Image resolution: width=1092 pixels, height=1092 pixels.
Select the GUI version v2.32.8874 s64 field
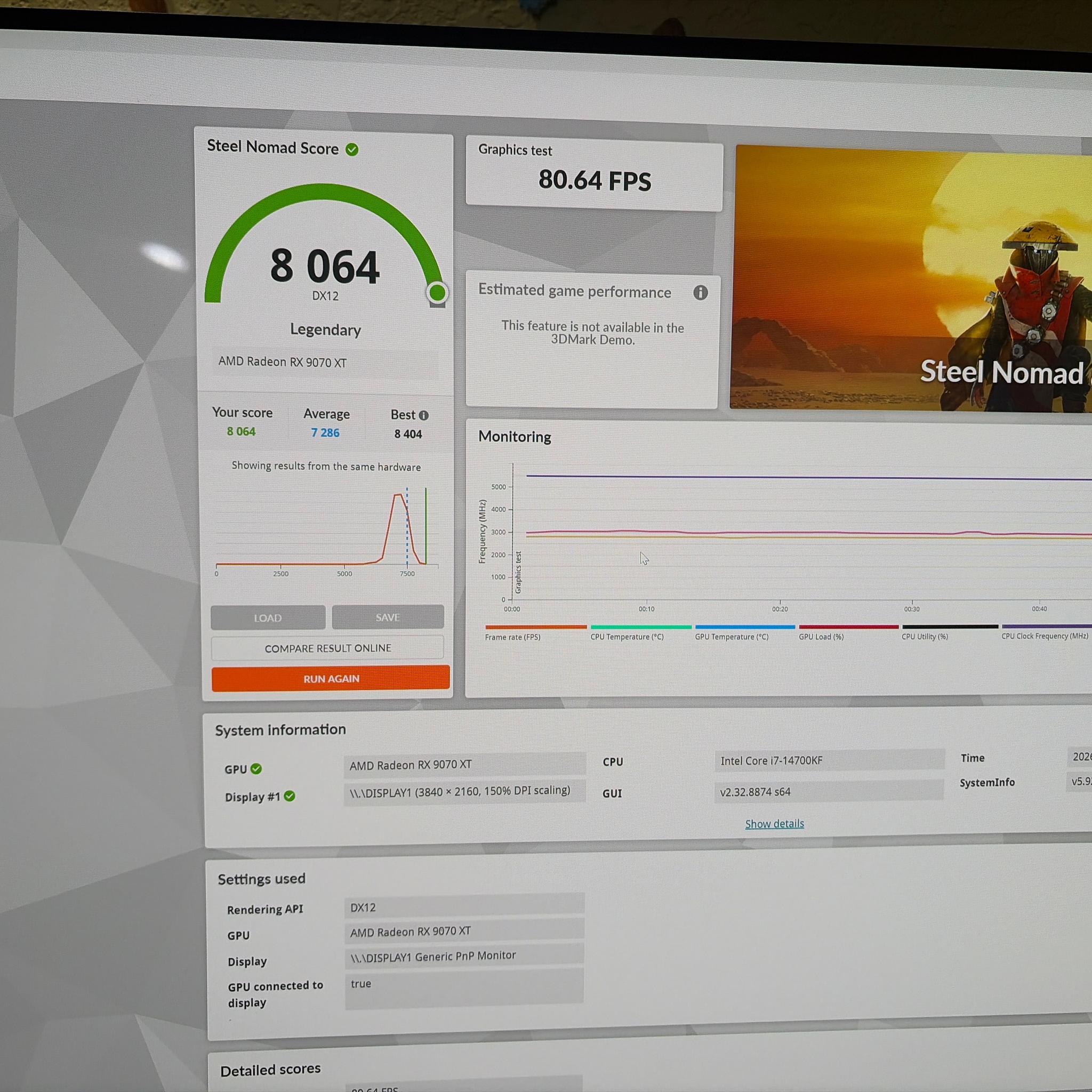(x=829, y=791)
